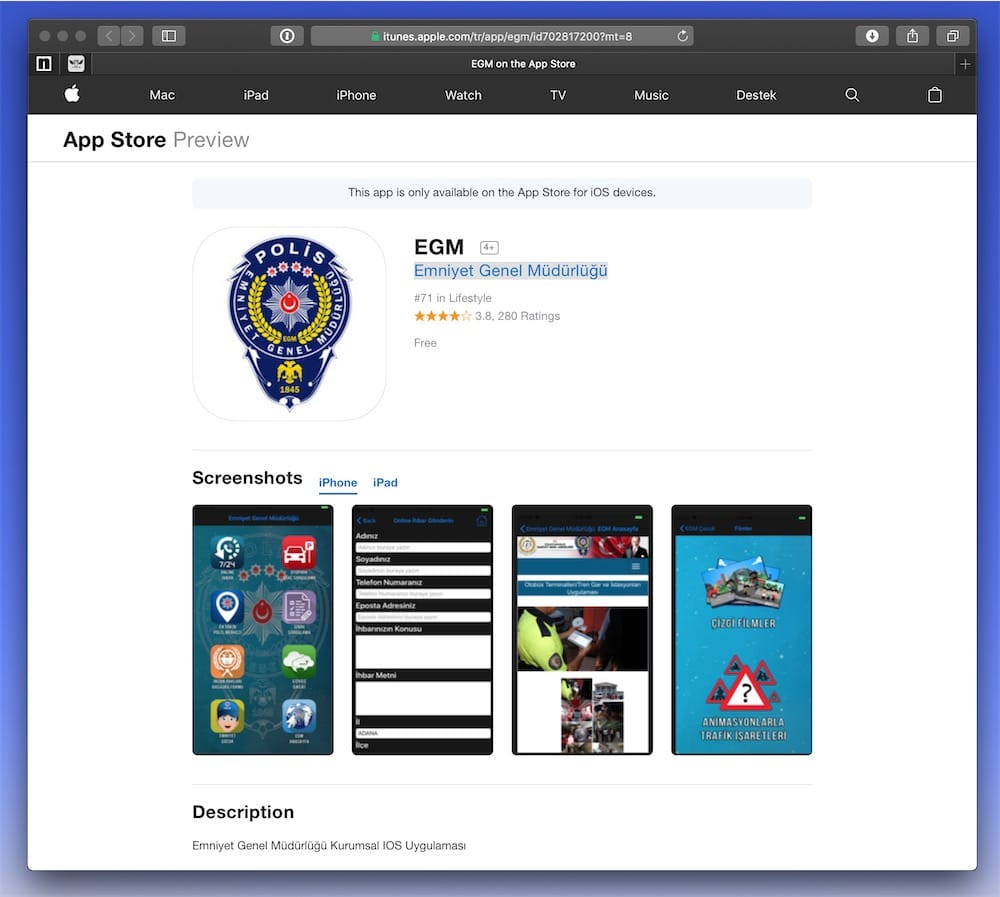Open a new tab with plus button
Image resolution: width=1000 pixels, height=897 pixels.
point(964,64)
